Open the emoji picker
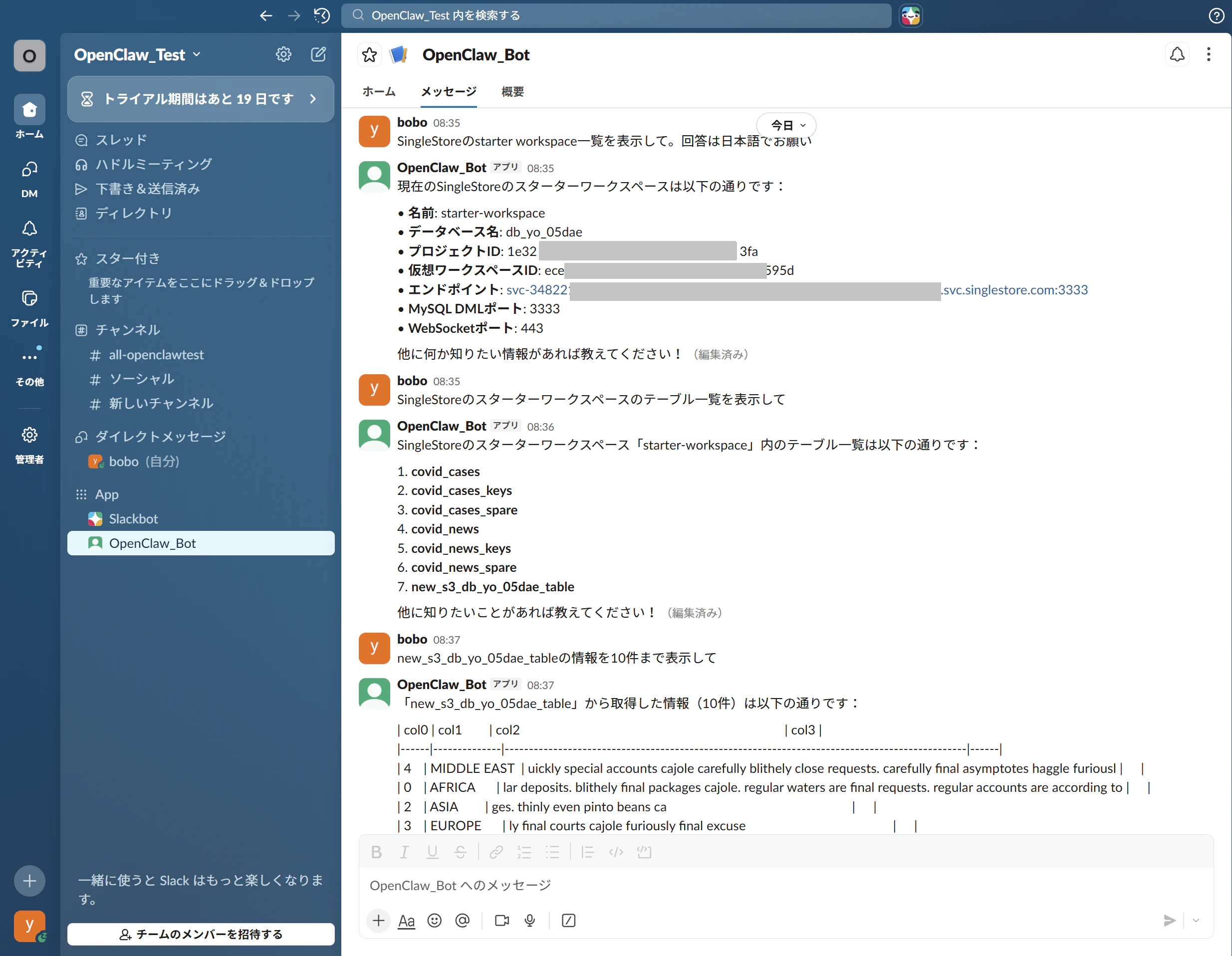1232x956 pixels. tap(434, 921)
